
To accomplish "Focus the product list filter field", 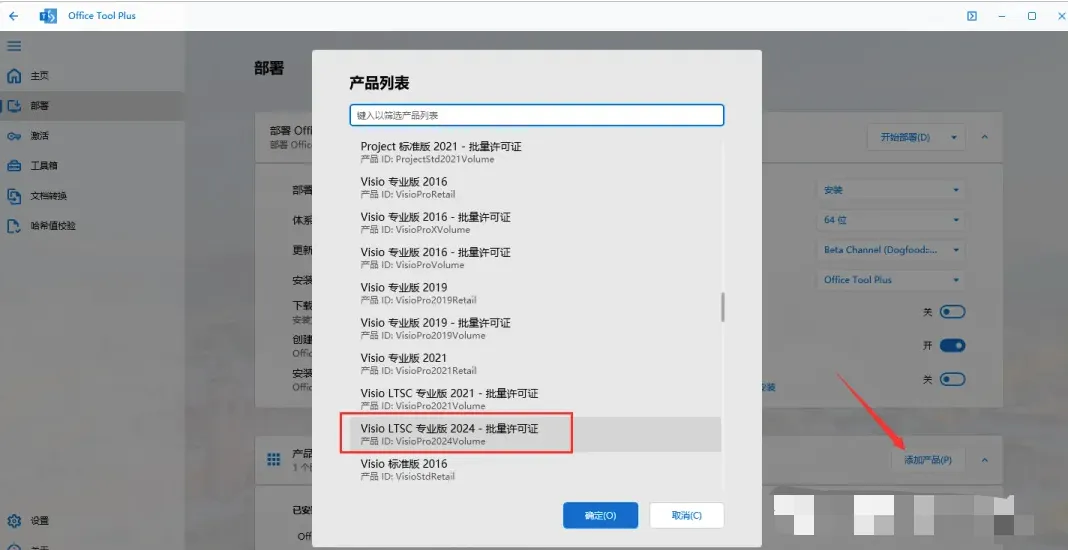I will pos(537,115).
